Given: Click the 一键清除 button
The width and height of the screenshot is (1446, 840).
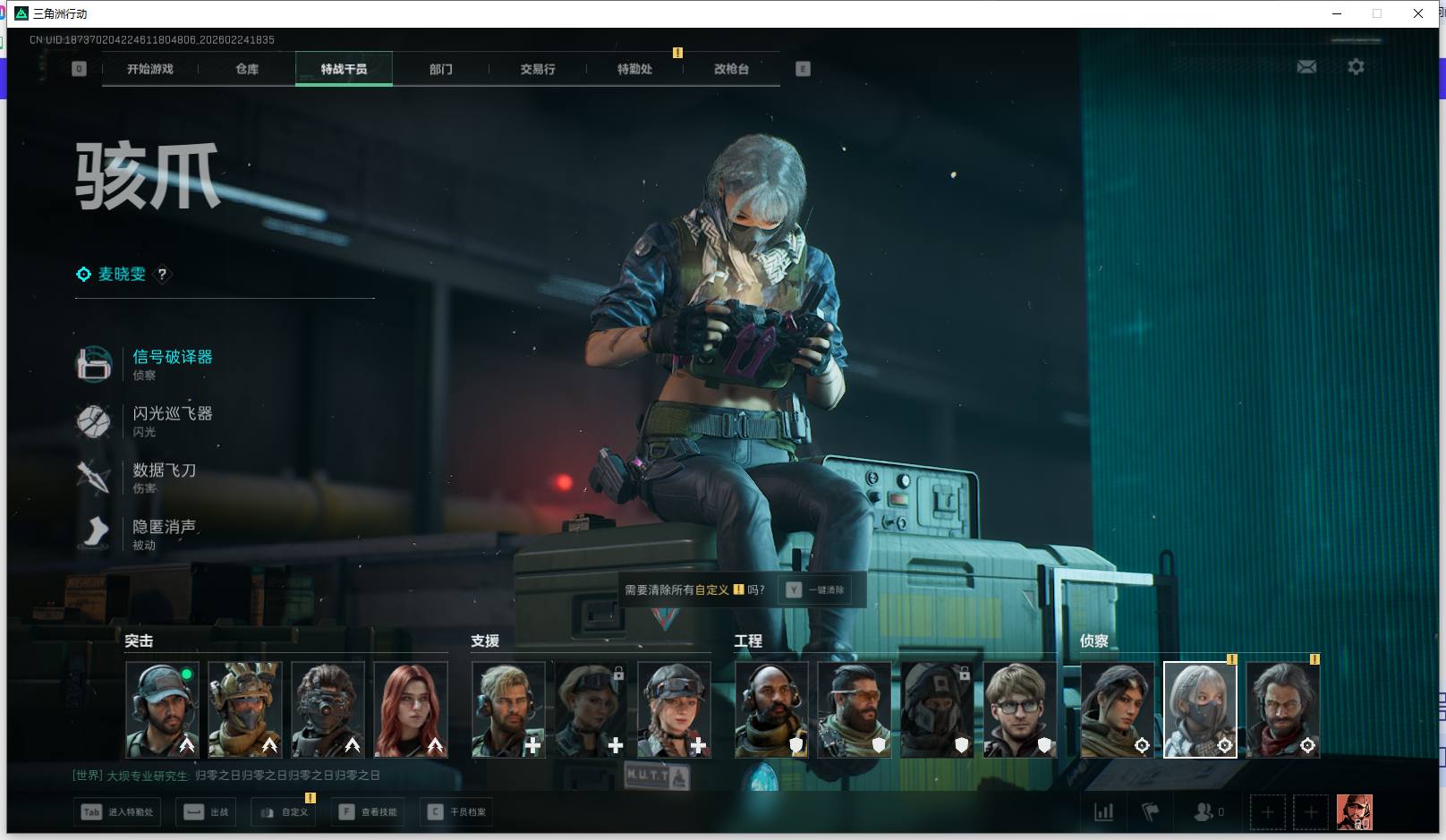Looking at the screenshot, I should pos(816,590).
